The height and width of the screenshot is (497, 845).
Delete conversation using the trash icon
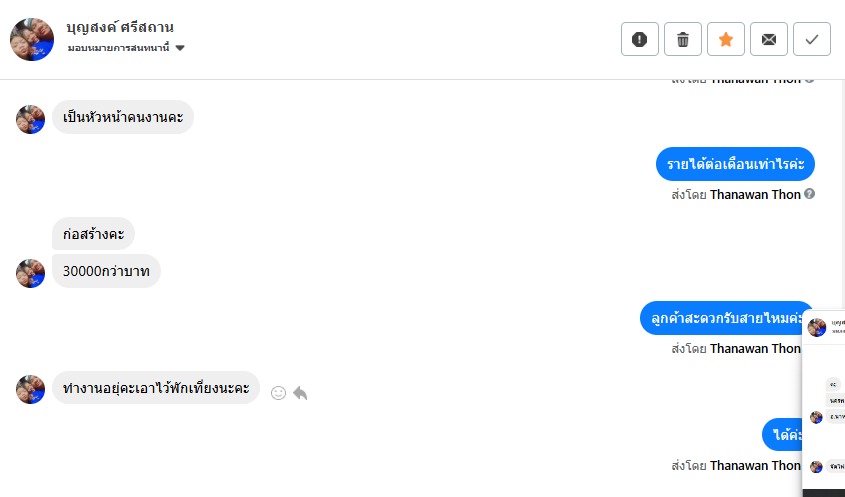(x=683, y=39)
